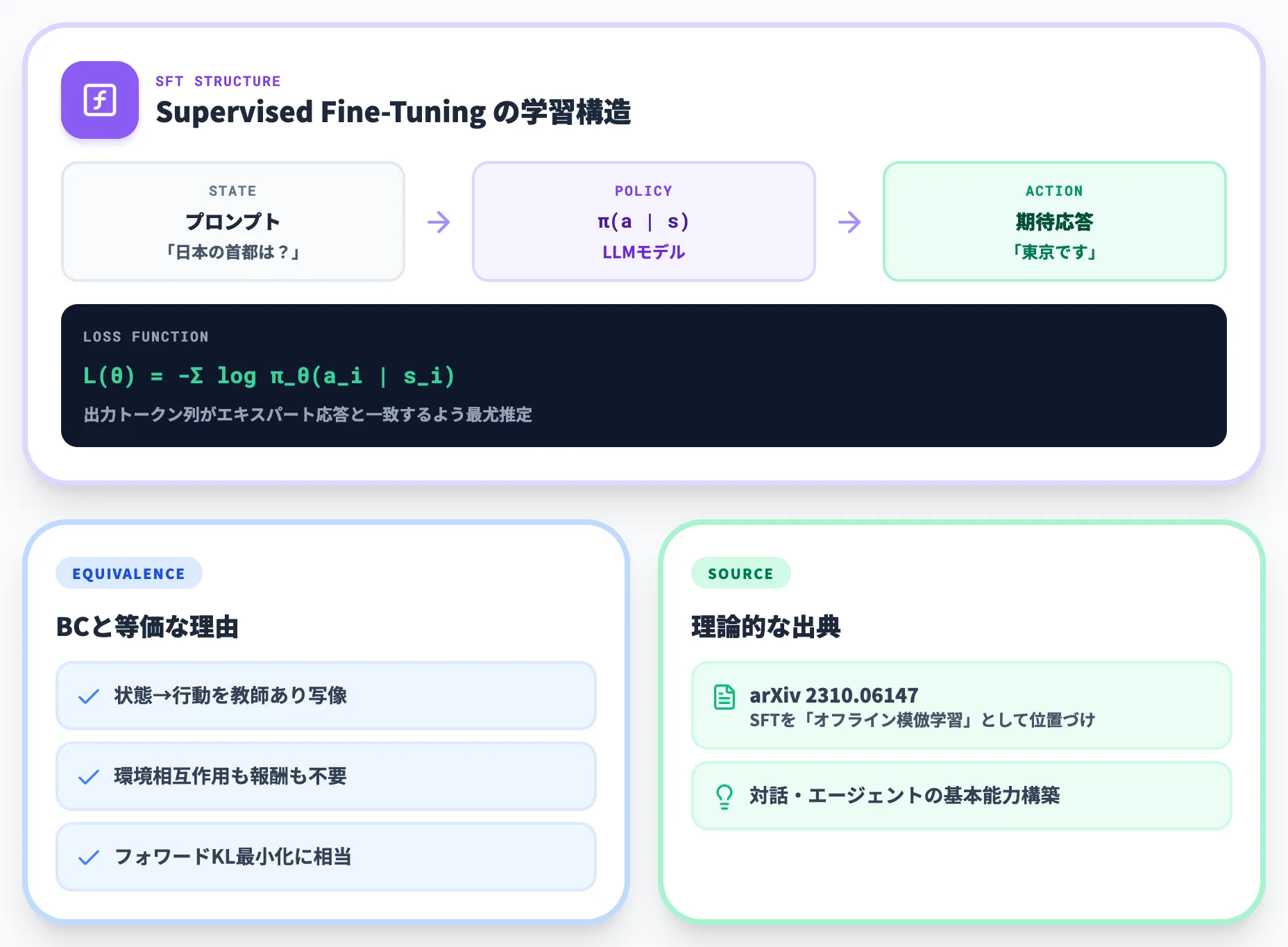Select the POLICY card π(a | s)
This screenshot has width=1288, height=947.
pyautogui.click(x=644, y=221)
